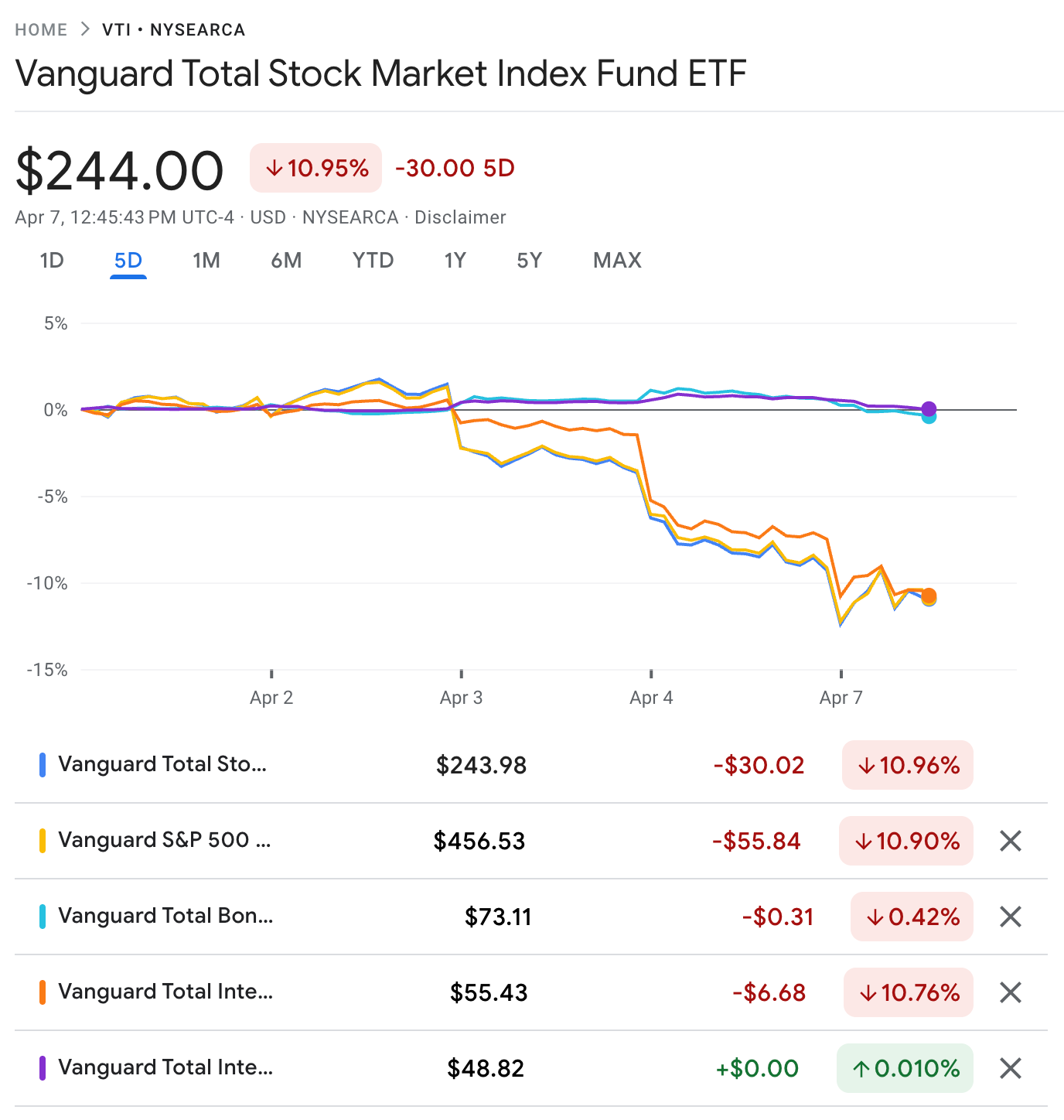Select YTD time range

[x=373, y=261]
